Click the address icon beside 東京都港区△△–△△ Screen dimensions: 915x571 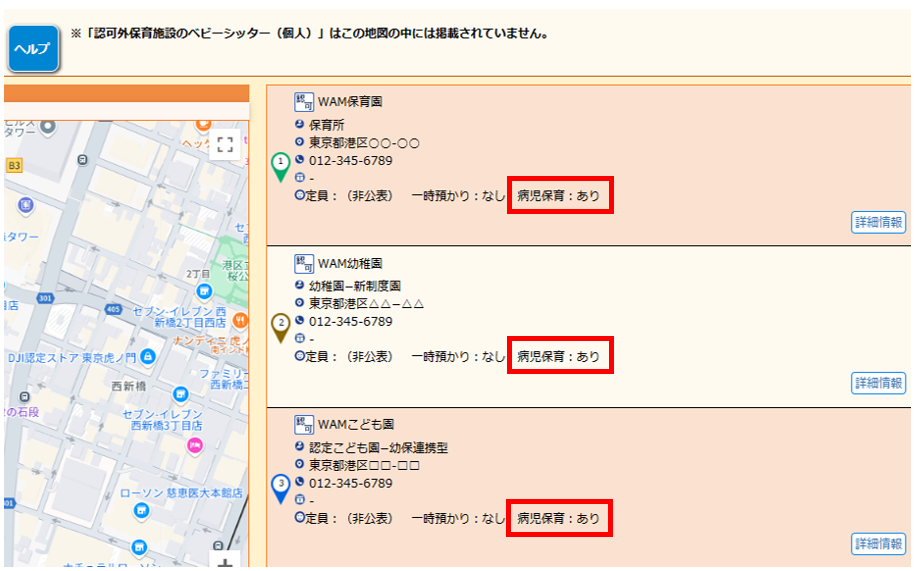tap(299, 303)
